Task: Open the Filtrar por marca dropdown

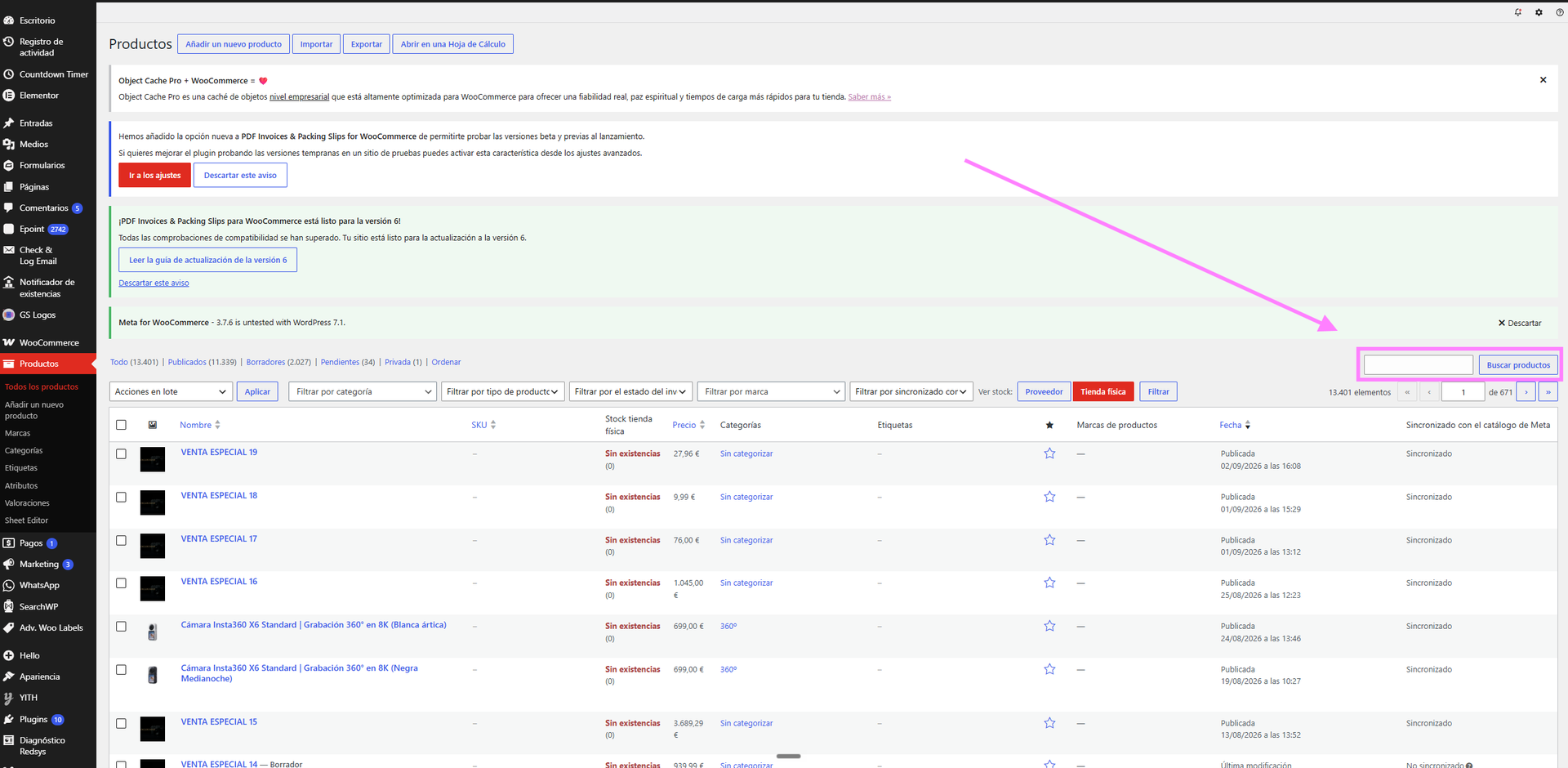Action: click(x=771, y=392)
